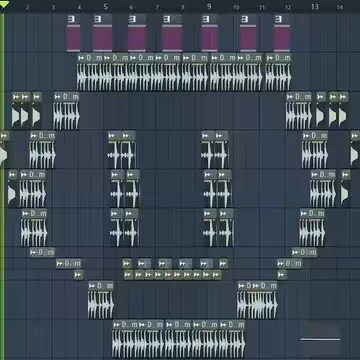Open menu icon of last purple pattern clip
The height and width of the screenshot is (360, 360).
(x=279, y=19)
